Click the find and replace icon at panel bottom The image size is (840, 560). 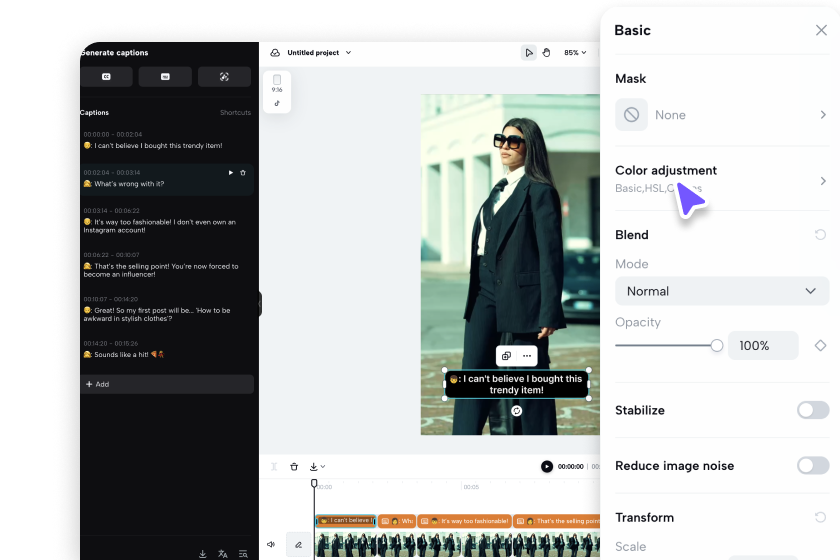click(x=243, y=554)
